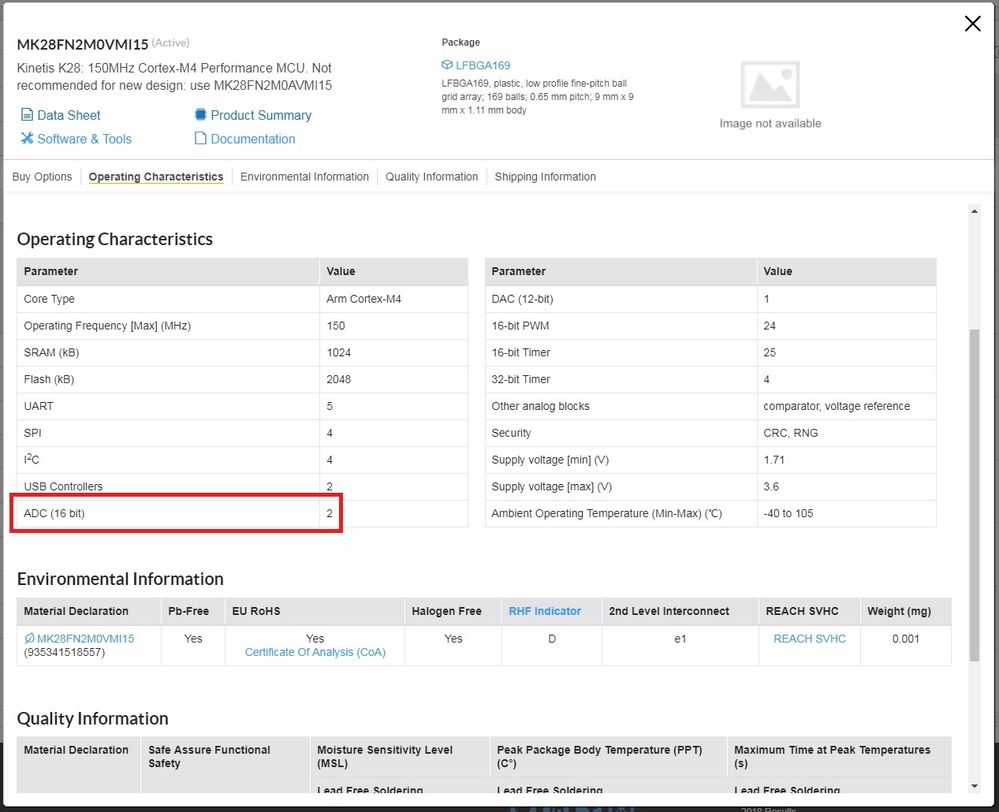The image size is (999, 812).
Task: Click the RHF Indicator column header link
Action: pyautogui.click(x=545, y=611)
